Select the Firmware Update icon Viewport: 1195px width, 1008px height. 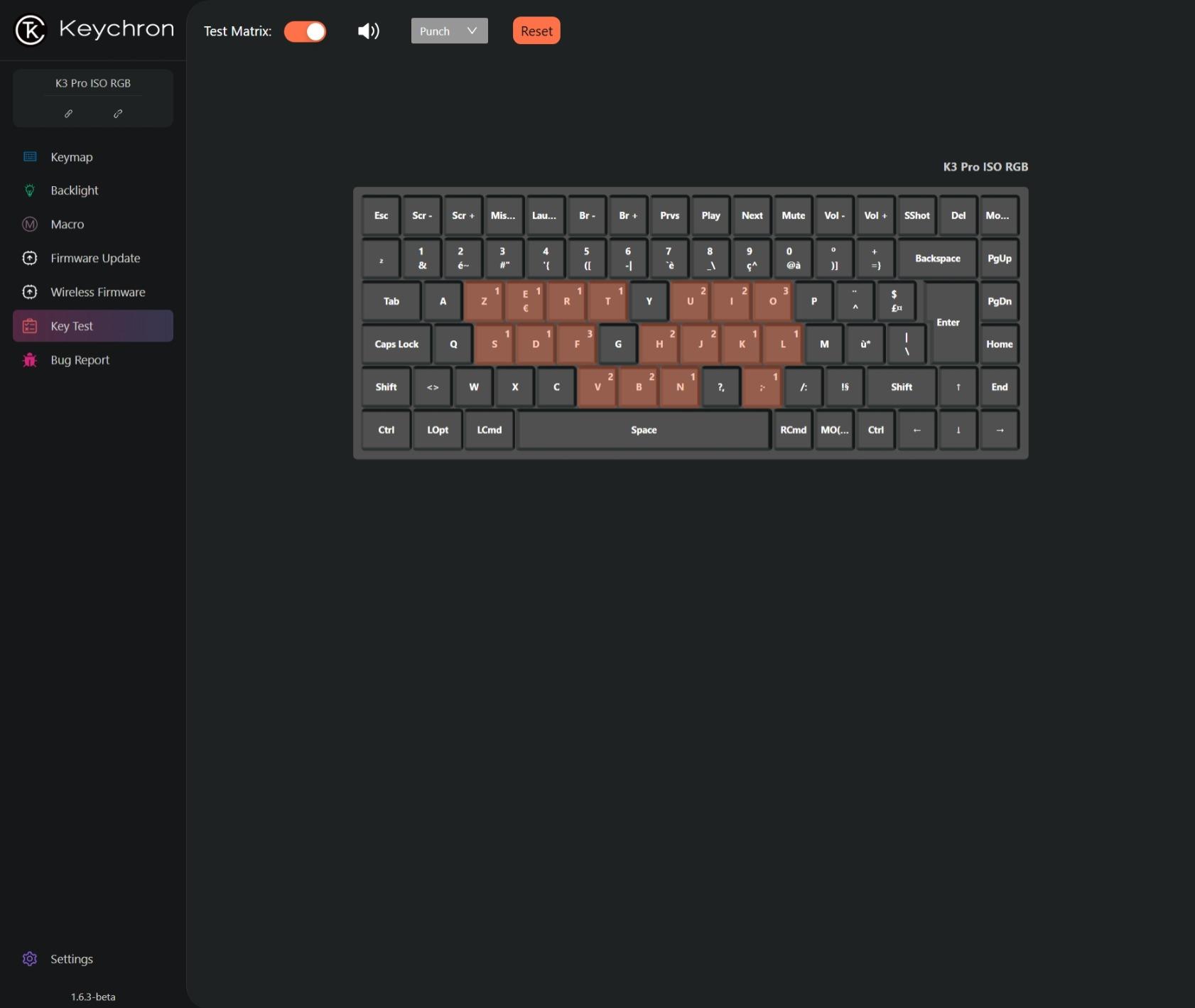point(30,259)
